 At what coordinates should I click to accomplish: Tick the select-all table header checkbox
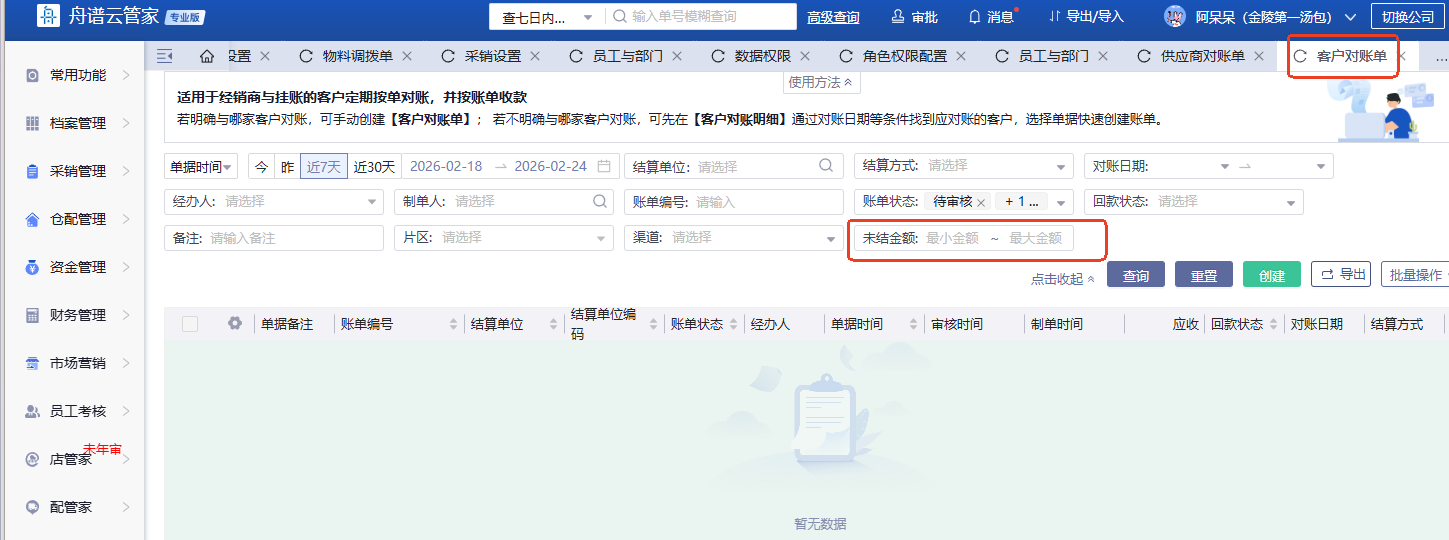coord(190,324)
